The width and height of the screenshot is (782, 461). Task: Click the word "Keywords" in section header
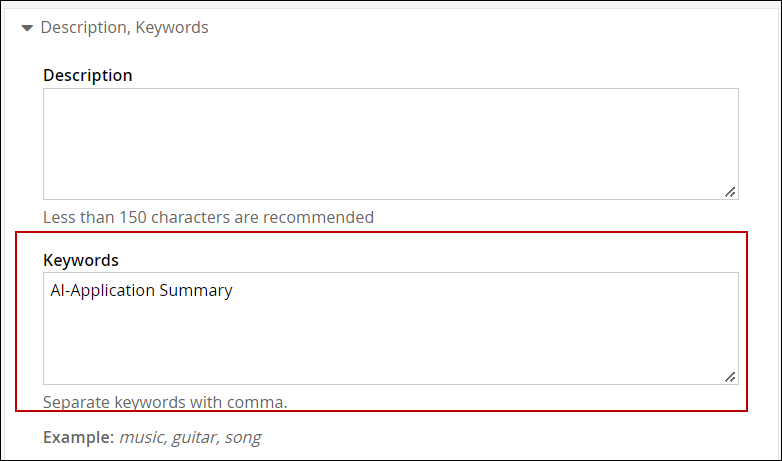(174, 28)
